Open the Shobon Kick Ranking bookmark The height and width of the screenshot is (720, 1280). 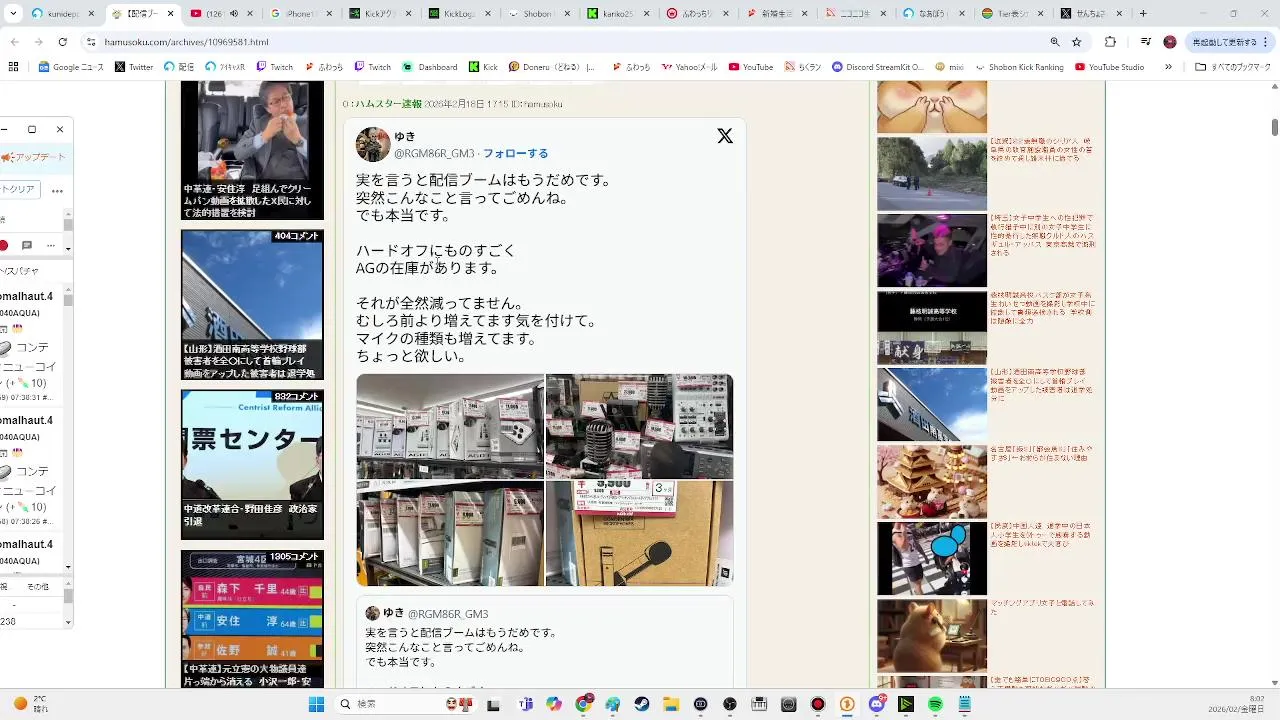click(x=1019, y=67)
